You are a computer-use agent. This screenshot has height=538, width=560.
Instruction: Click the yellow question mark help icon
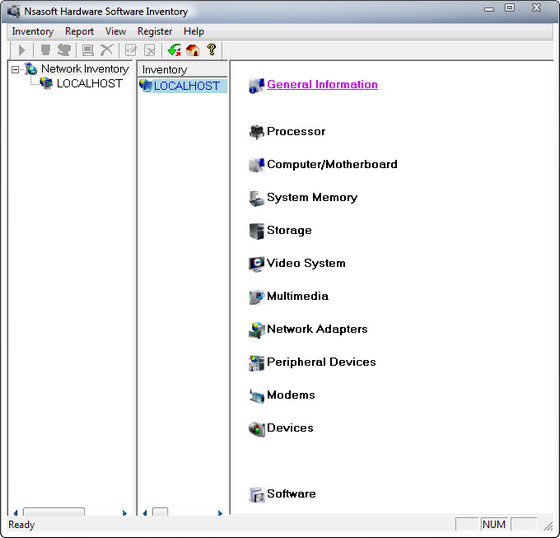(x=211, y=50)
